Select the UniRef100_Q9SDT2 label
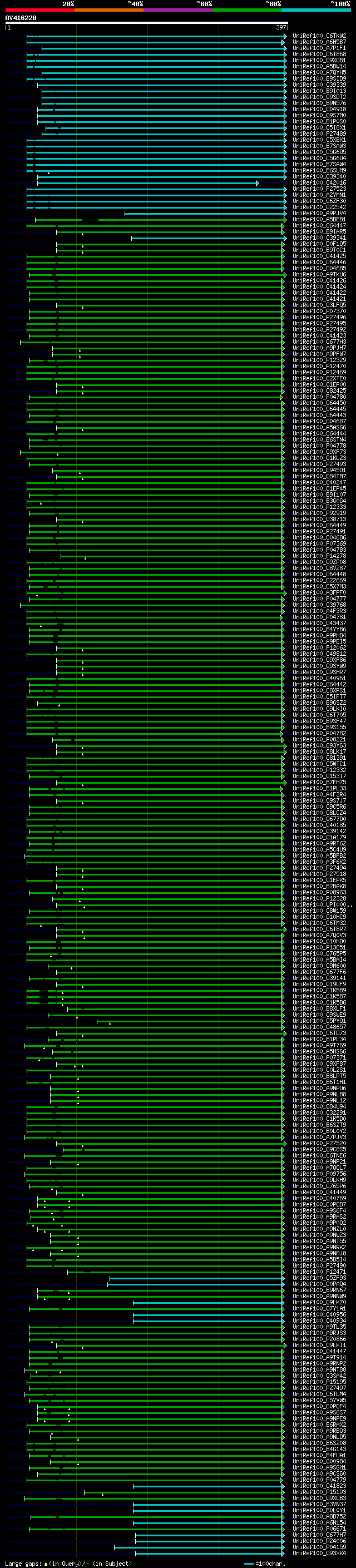 [319, 97]
